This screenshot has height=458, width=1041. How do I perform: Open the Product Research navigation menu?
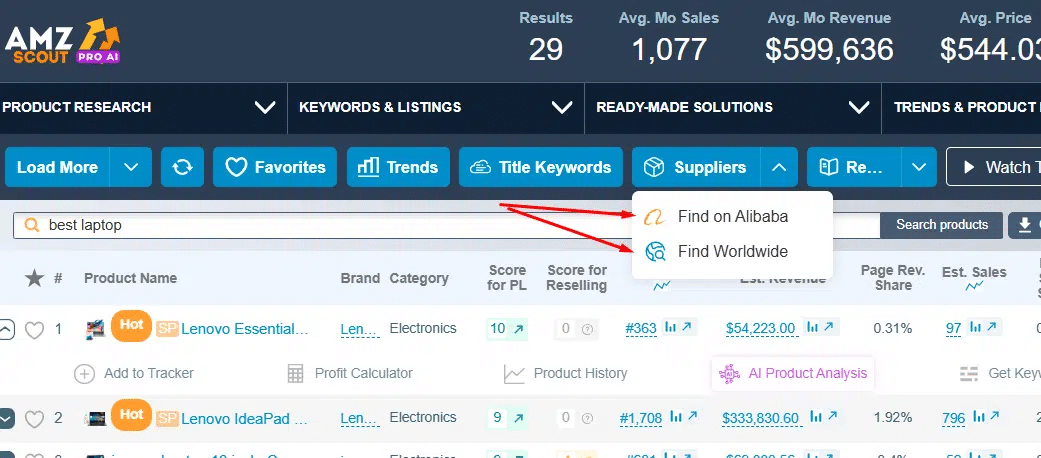coord(138,107)
